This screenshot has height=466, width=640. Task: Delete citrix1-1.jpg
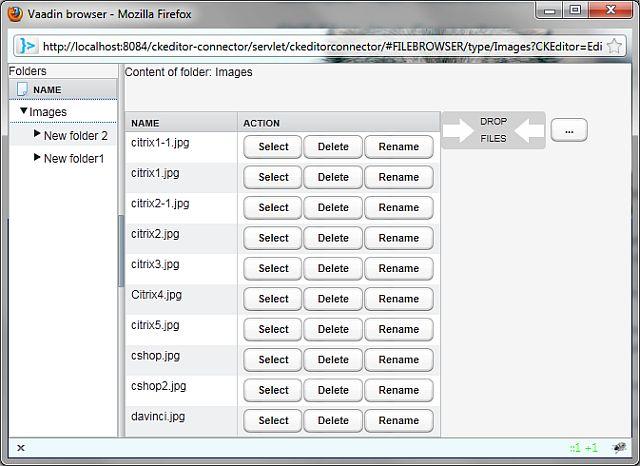pyautogui.click(x=333, y=147)
